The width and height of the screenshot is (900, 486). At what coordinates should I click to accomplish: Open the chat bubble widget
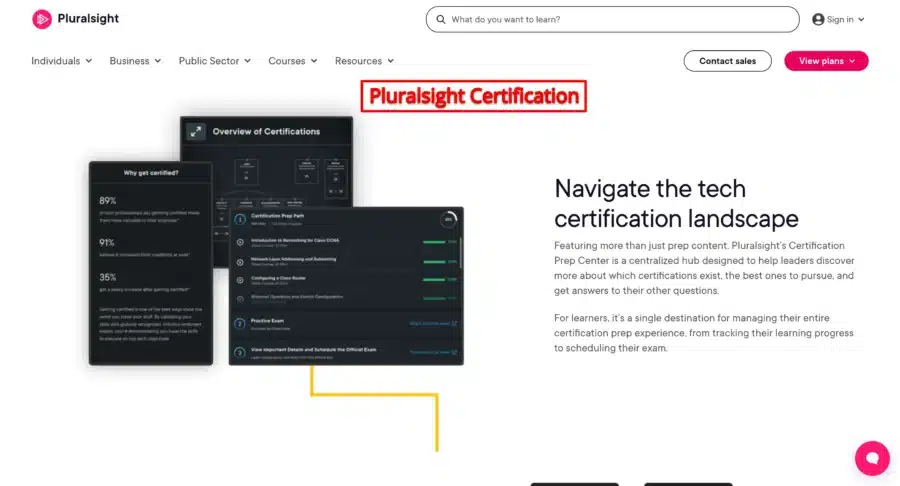click(872, 458)
